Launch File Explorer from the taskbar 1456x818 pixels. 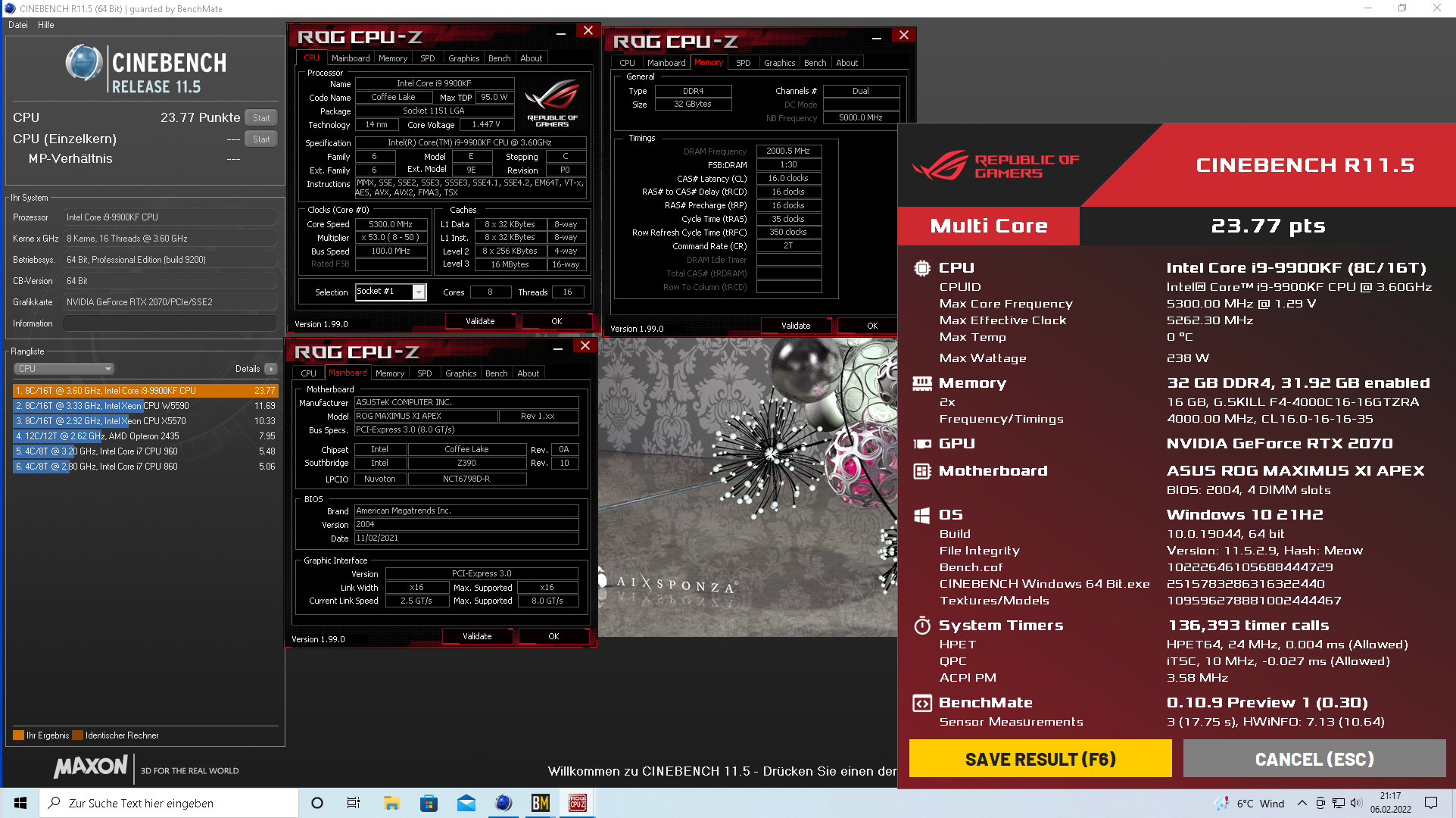tap(391, 803)
